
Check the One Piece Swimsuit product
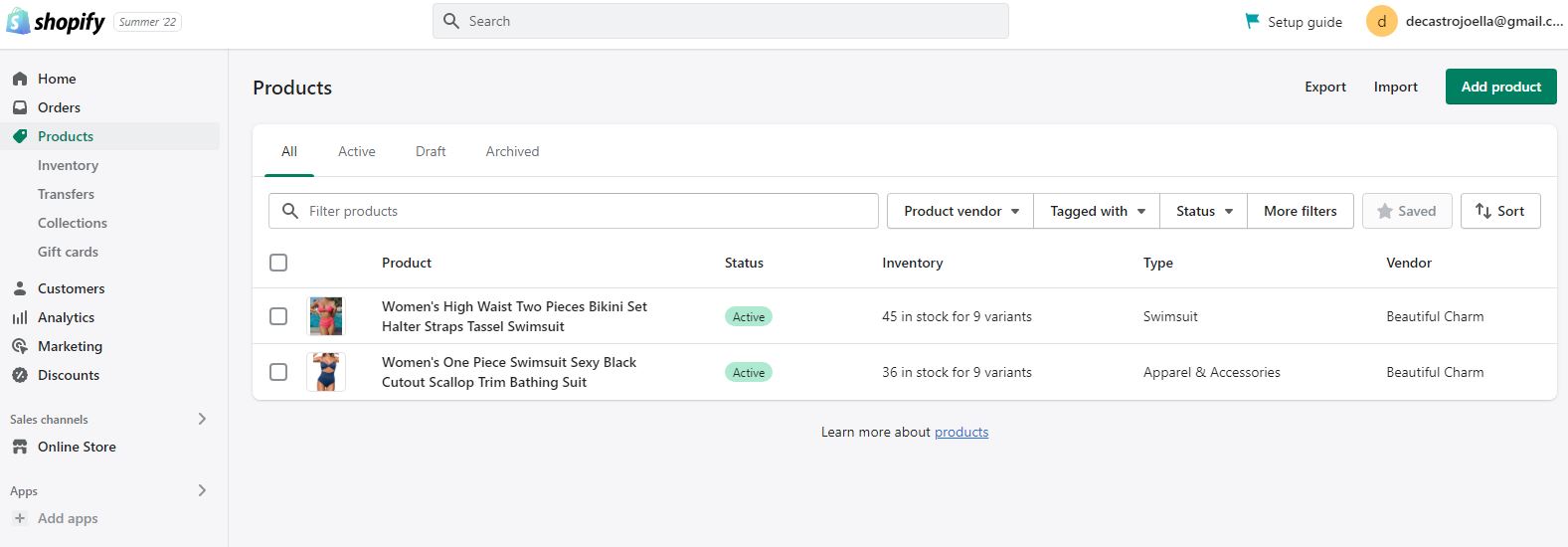pyautogui.click(x=278, y=372)
